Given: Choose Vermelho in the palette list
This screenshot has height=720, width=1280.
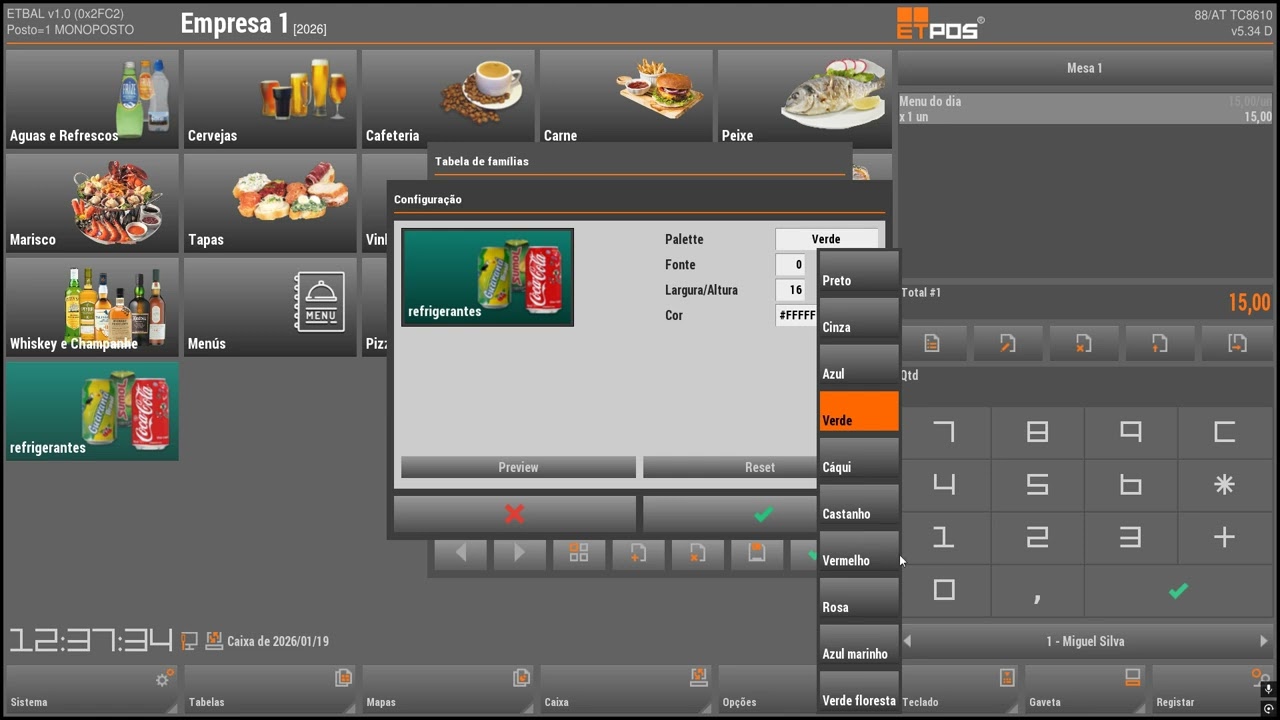Looking at the screenshot, I should [x=859, y=552].
